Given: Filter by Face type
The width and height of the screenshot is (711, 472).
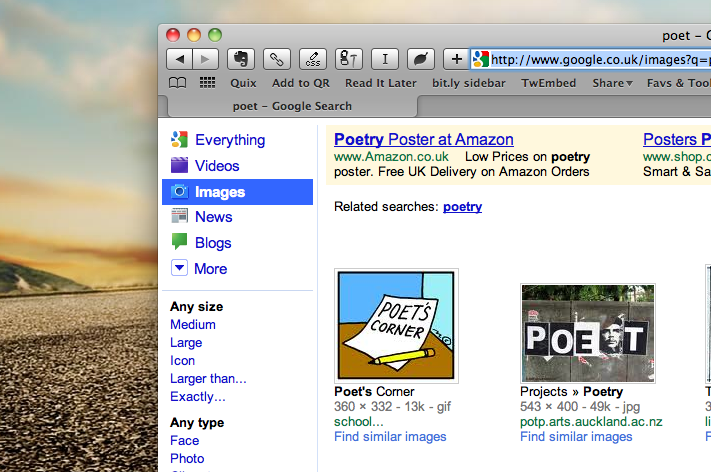Looking at the screenshot, I should (185, 440).
